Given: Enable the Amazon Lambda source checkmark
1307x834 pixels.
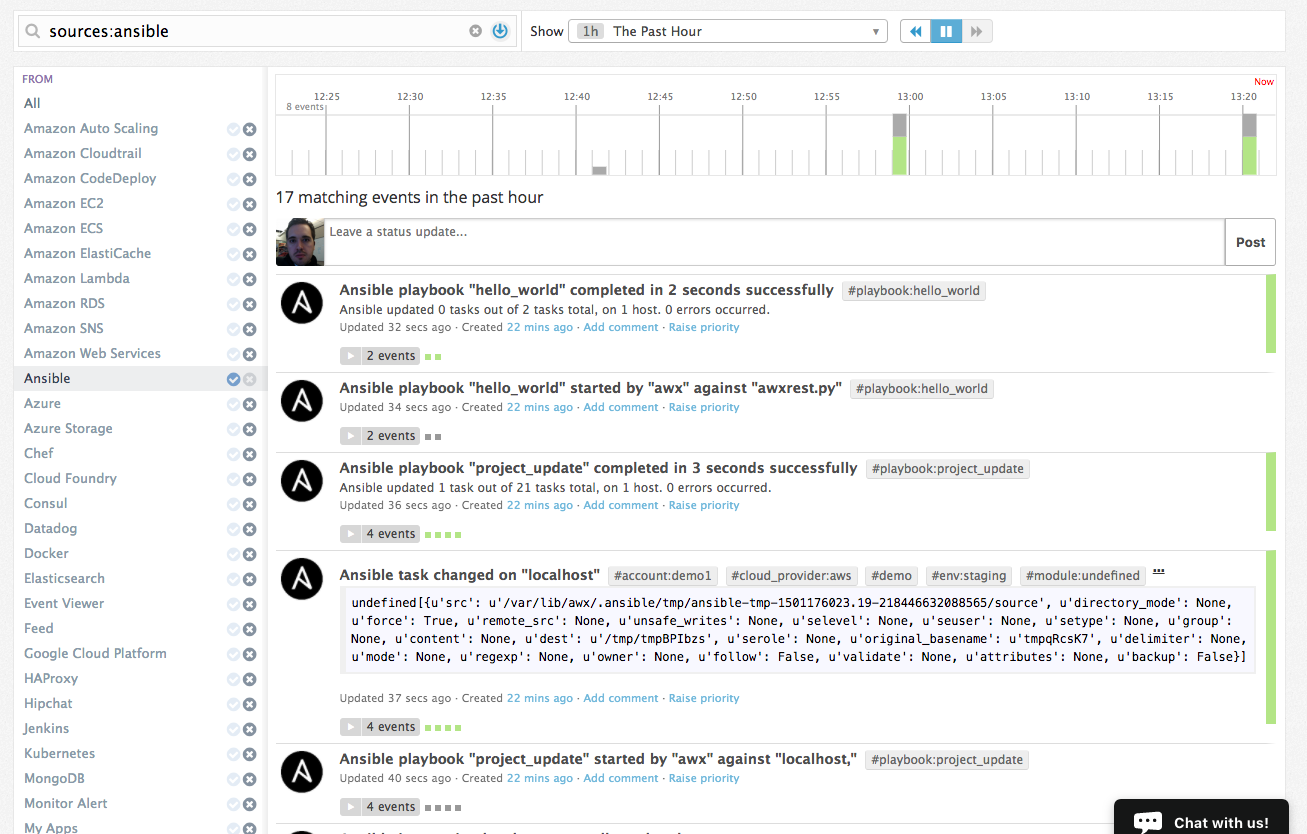Looking at the screenshot, I should (233, 279).
